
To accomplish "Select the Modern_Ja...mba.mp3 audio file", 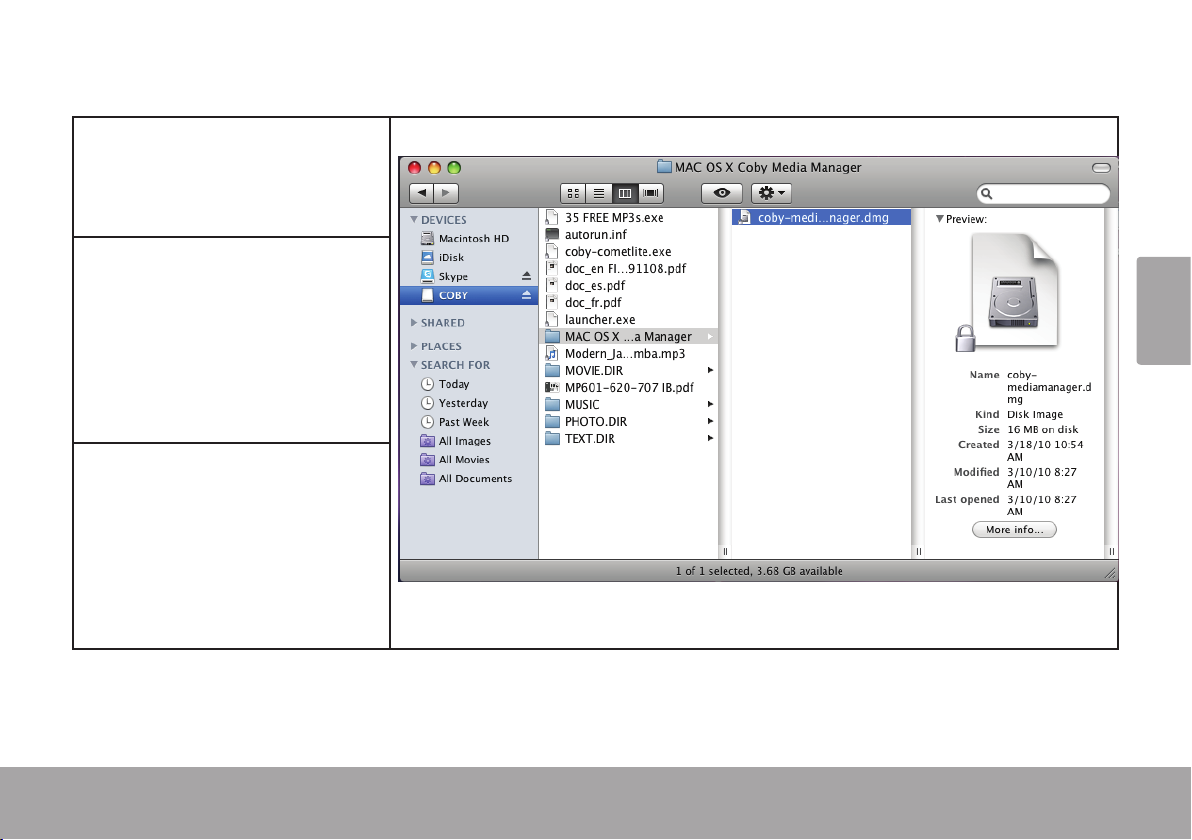I will click(x=629, y=353).
